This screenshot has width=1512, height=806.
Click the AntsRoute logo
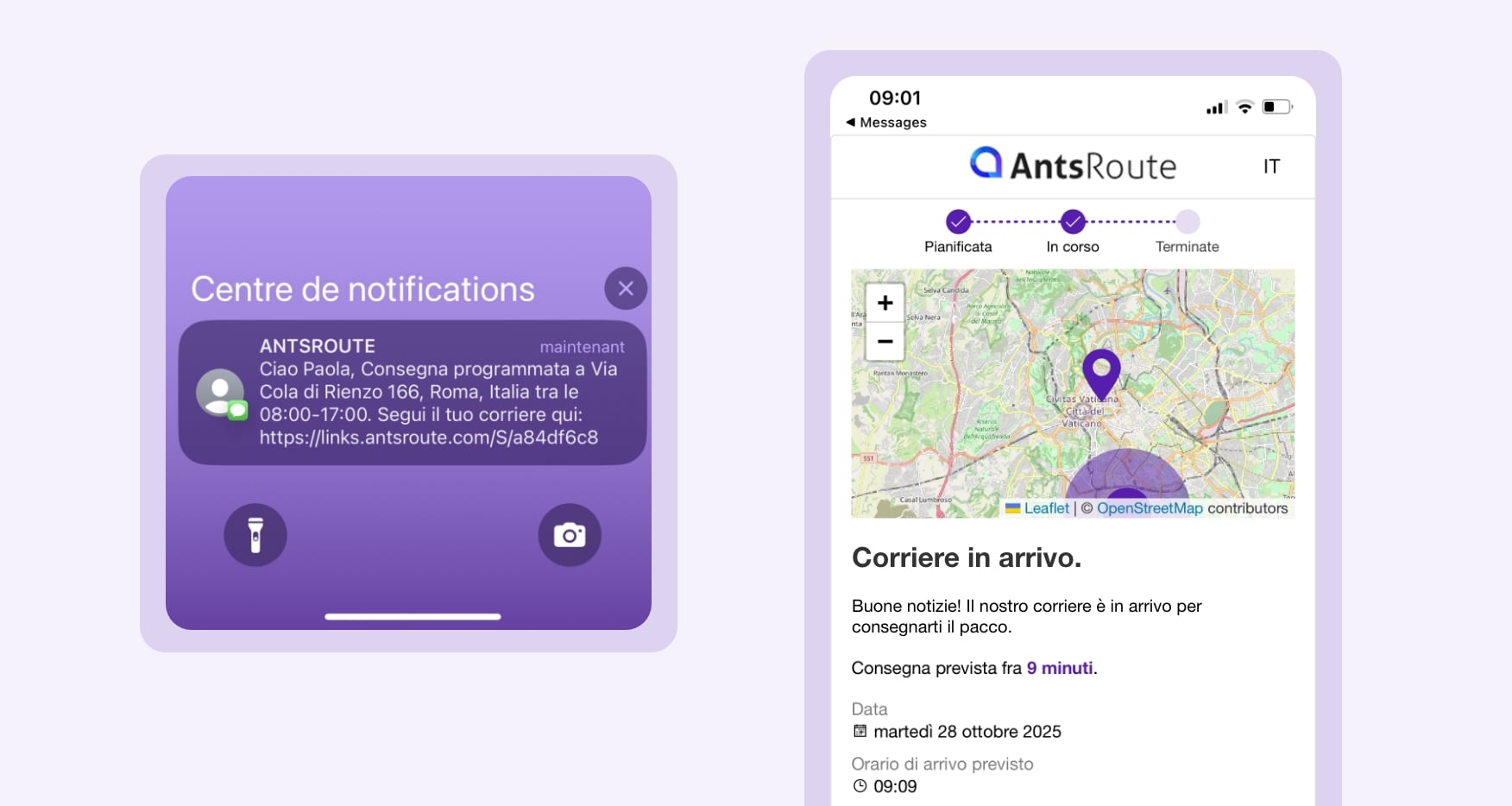[1072, 165]
